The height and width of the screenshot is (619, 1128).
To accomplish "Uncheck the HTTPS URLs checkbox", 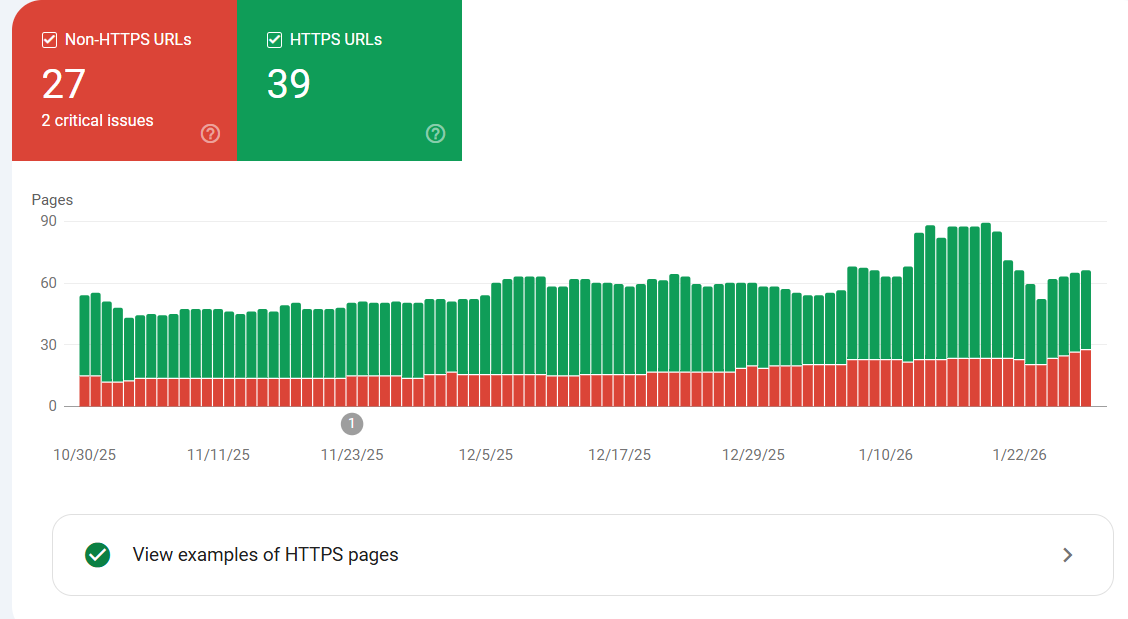I will 274,40.
